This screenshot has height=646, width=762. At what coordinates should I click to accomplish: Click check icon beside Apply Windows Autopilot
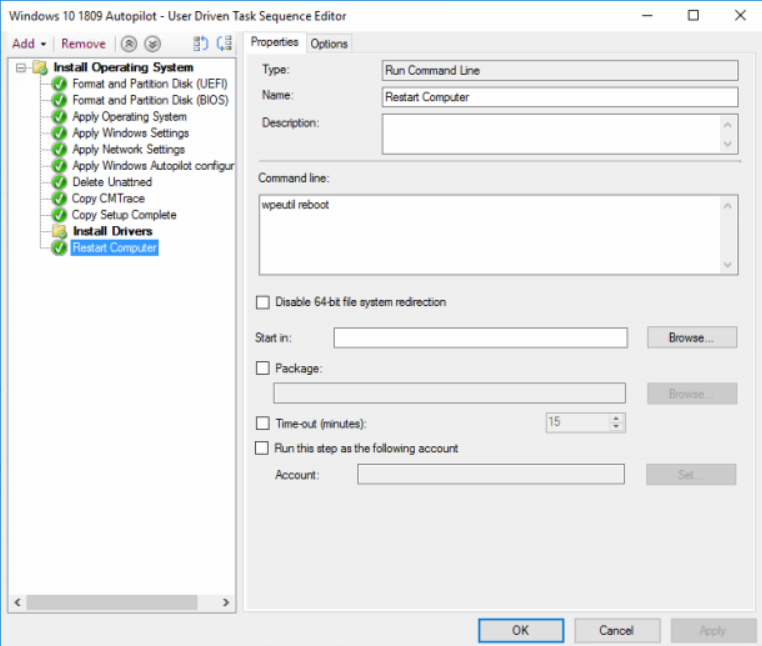point(59,166)
